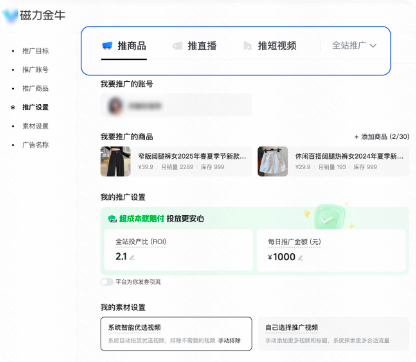Go to 广告名称 in sidebar
This screenshot has width=416, height=362.
[x=35, y=145]
